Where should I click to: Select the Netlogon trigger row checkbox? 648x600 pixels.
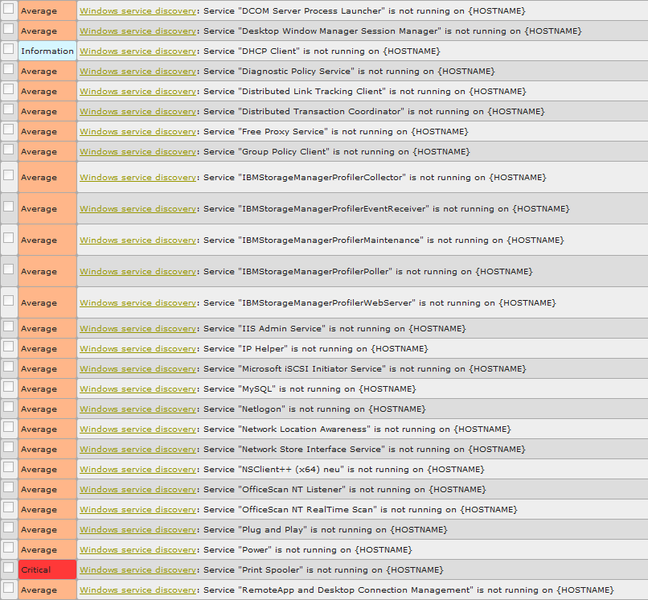coord(9,407)
